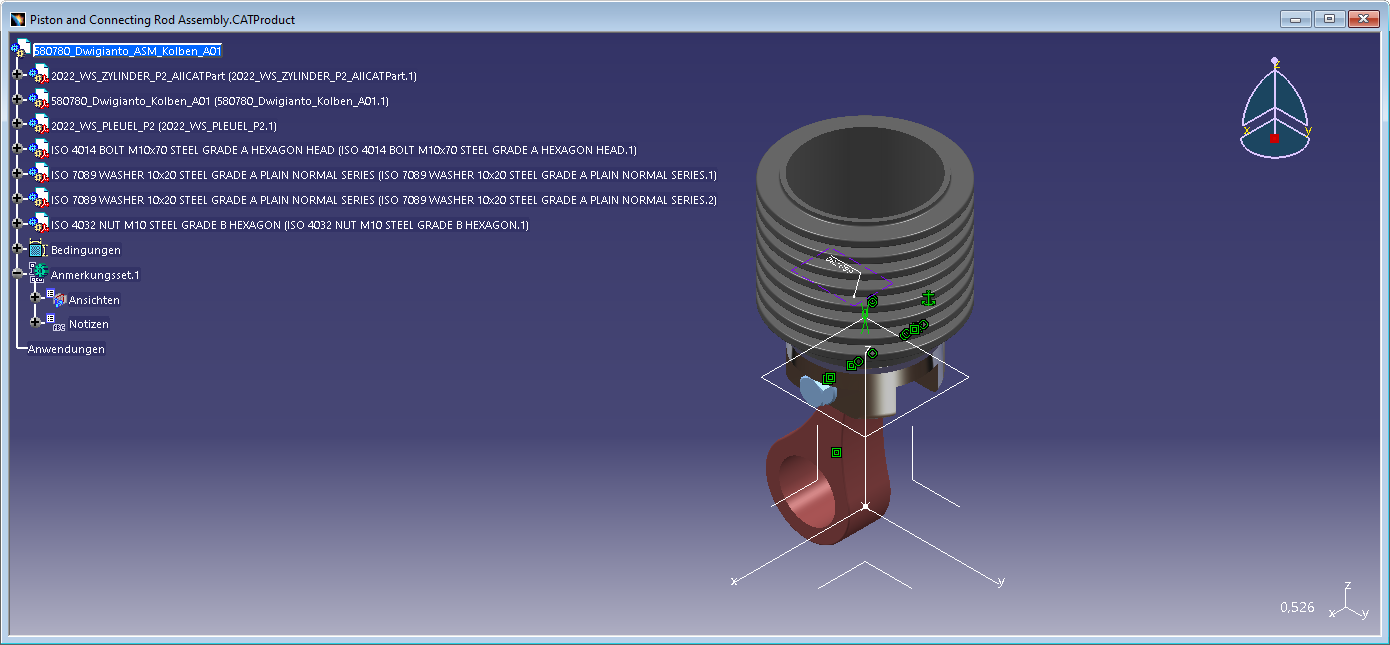Click the Ansichten views icon

pyautogui.click(x=57, y=299)
